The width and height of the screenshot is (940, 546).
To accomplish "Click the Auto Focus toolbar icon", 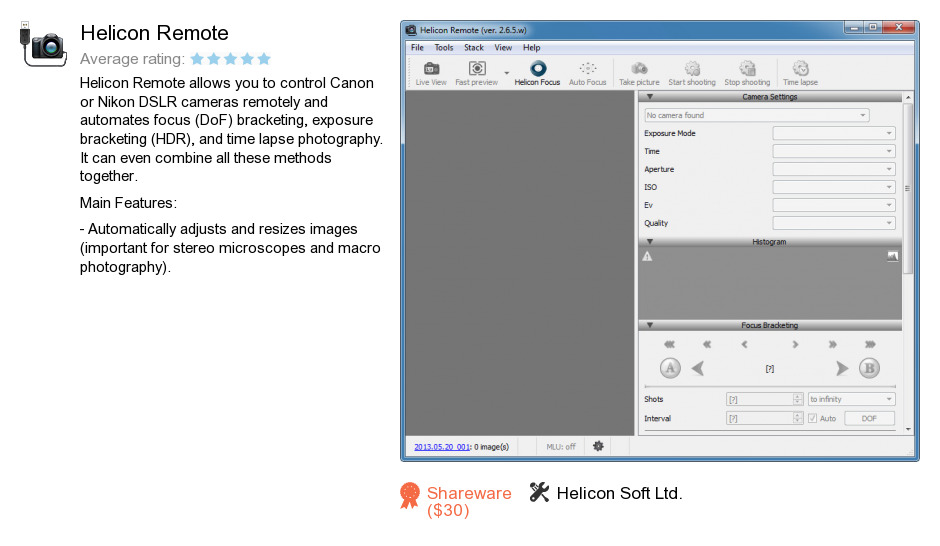I will (x=588, y=74).
